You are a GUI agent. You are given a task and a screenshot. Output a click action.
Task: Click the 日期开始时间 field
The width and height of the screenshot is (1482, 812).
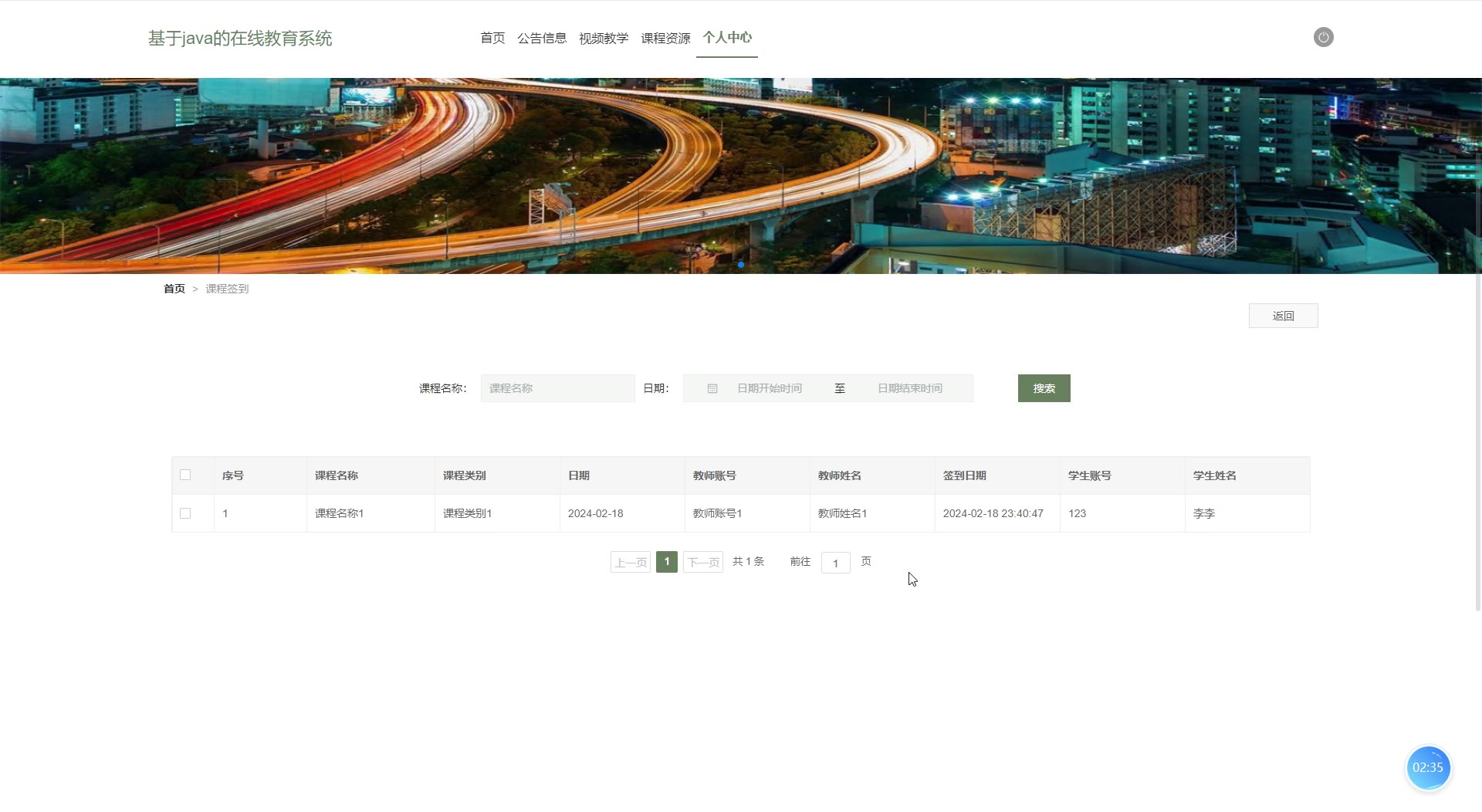[x=770, y=388]
